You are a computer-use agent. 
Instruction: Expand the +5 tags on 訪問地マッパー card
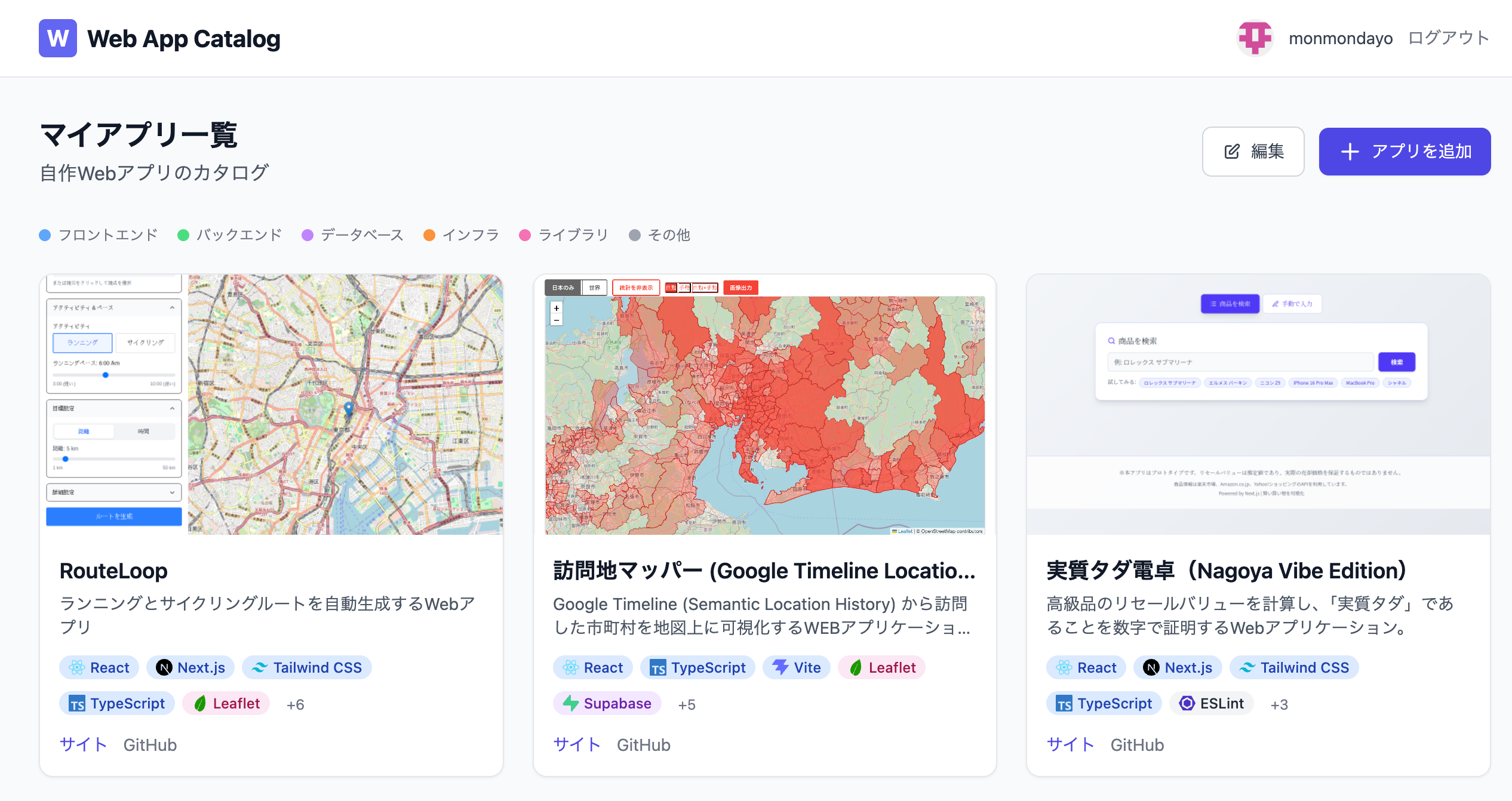(687, 704)
